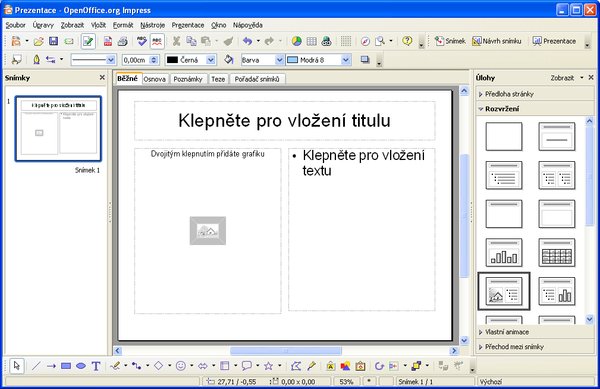
Task: Insert a chart with the Chart icon
Action: (x=297, y=41)
